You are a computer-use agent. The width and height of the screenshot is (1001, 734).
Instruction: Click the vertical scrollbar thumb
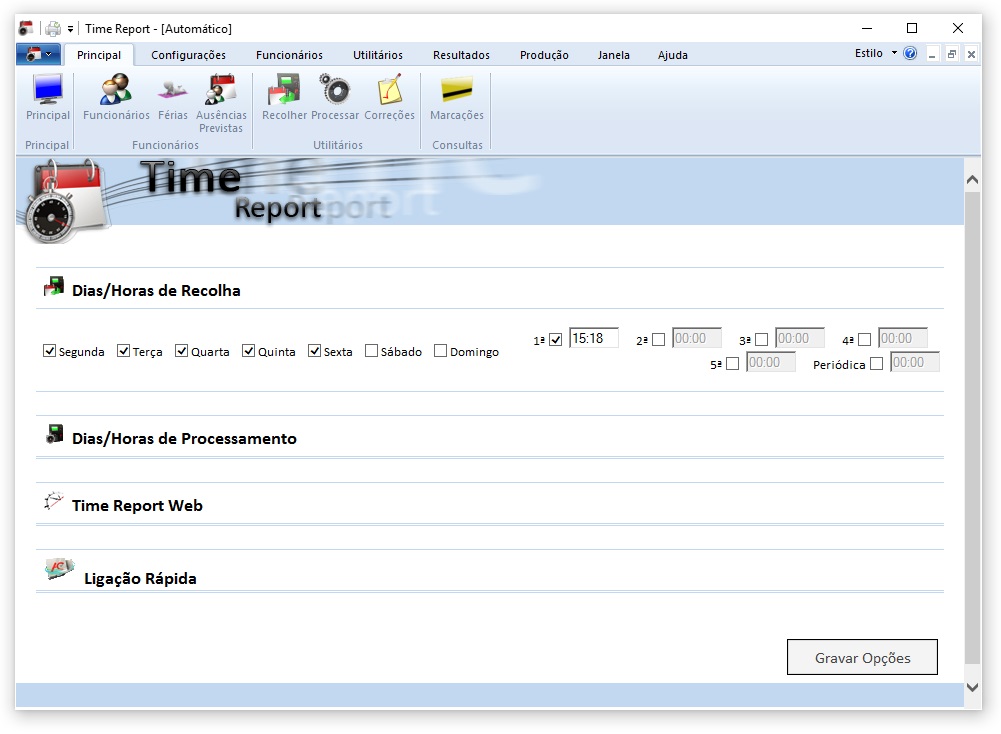point(972,428)
